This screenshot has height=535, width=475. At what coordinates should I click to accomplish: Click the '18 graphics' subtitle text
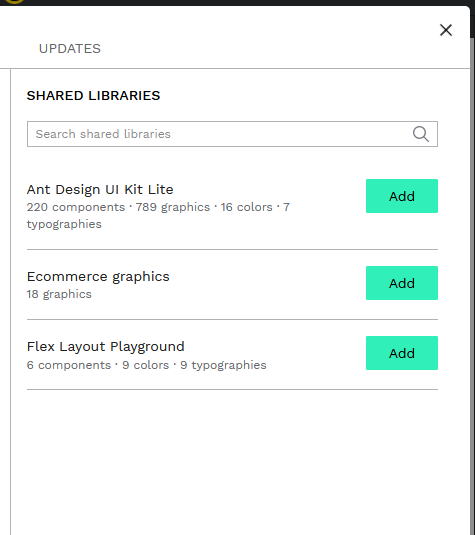59,294
